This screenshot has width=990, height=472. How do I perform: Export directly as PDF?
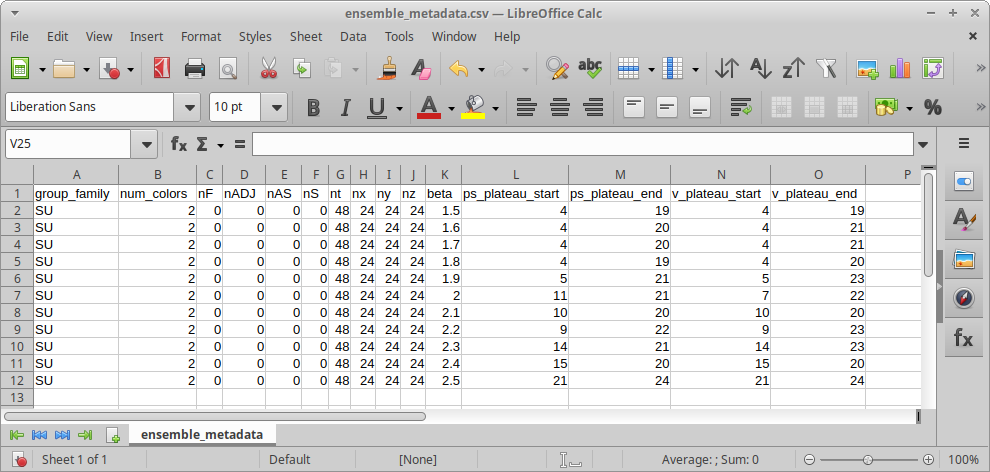pos(162,68)
